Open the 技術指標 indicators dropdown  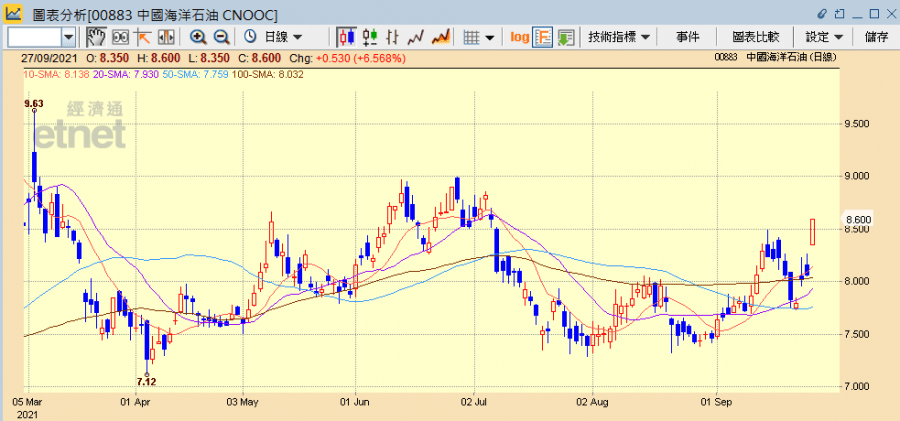pyautogui.click(x=619, y=37)
